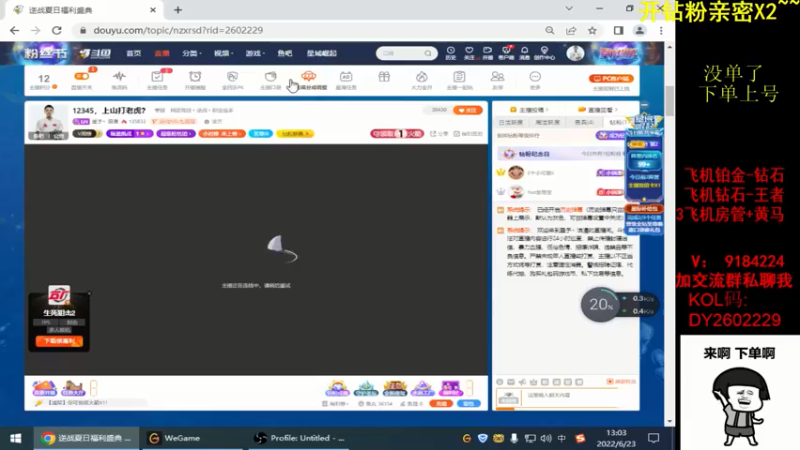Toggle the Chrome side panel icon
Image resolution: width=800 pixels, height=450 pixels.
(x=618, y=31)
